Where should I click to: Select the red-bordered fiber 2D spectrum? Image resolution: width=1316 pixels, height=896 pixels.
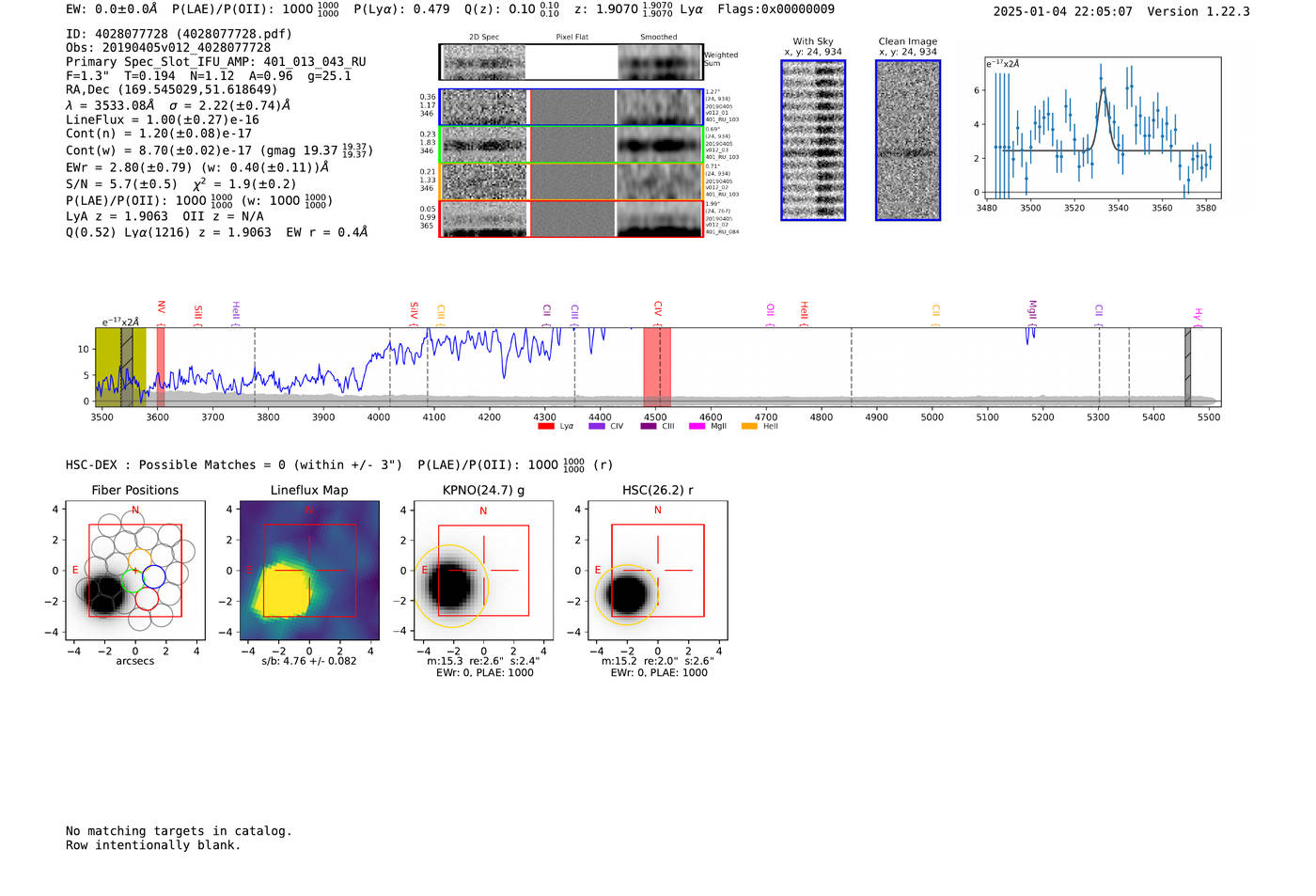click(484, 218)
